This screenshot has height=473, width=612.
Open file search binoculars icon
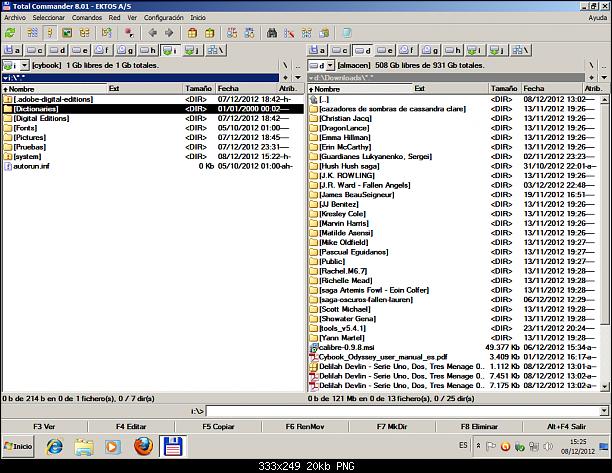272,33
